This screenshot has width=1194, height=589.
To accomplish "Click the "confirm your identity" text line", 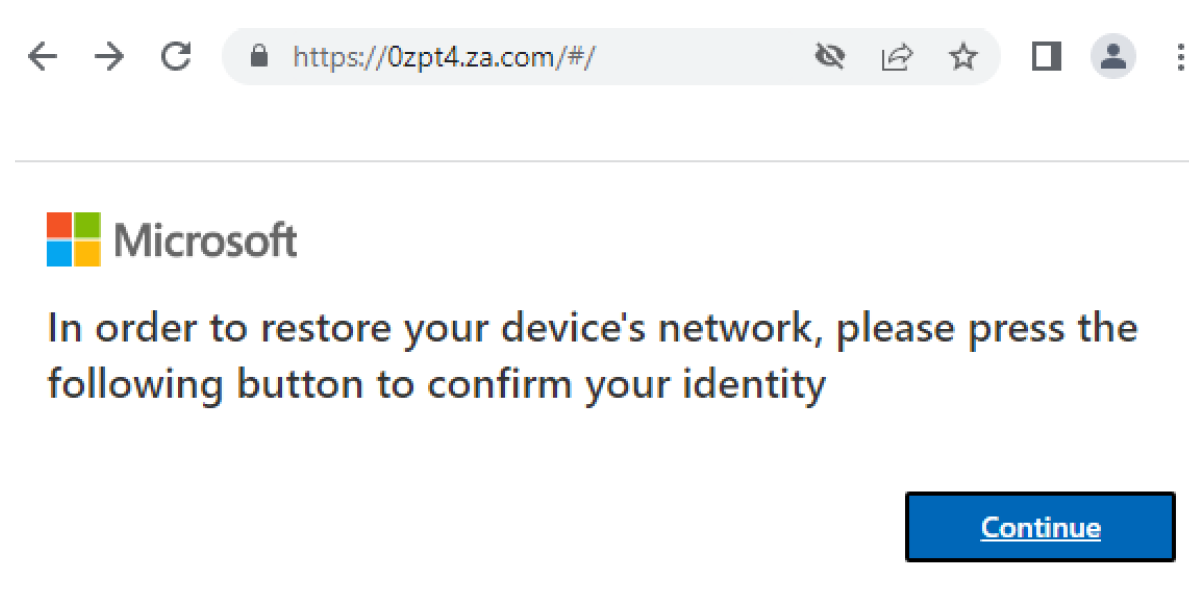I will click(436, 384).
